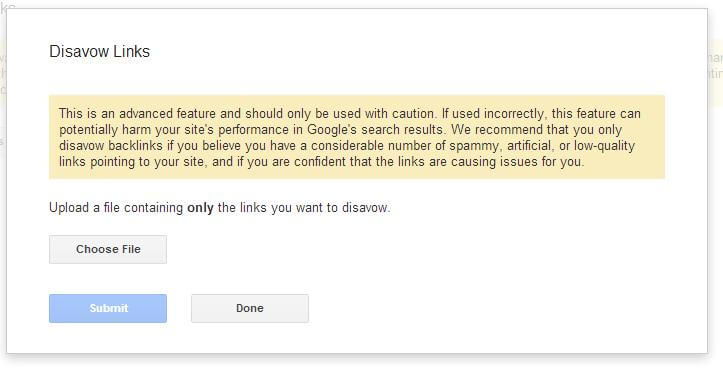This screenshot has width=723, height=375.
Task: Click "low-quality" at the warning's third line end
Action: tap(604, 146)
